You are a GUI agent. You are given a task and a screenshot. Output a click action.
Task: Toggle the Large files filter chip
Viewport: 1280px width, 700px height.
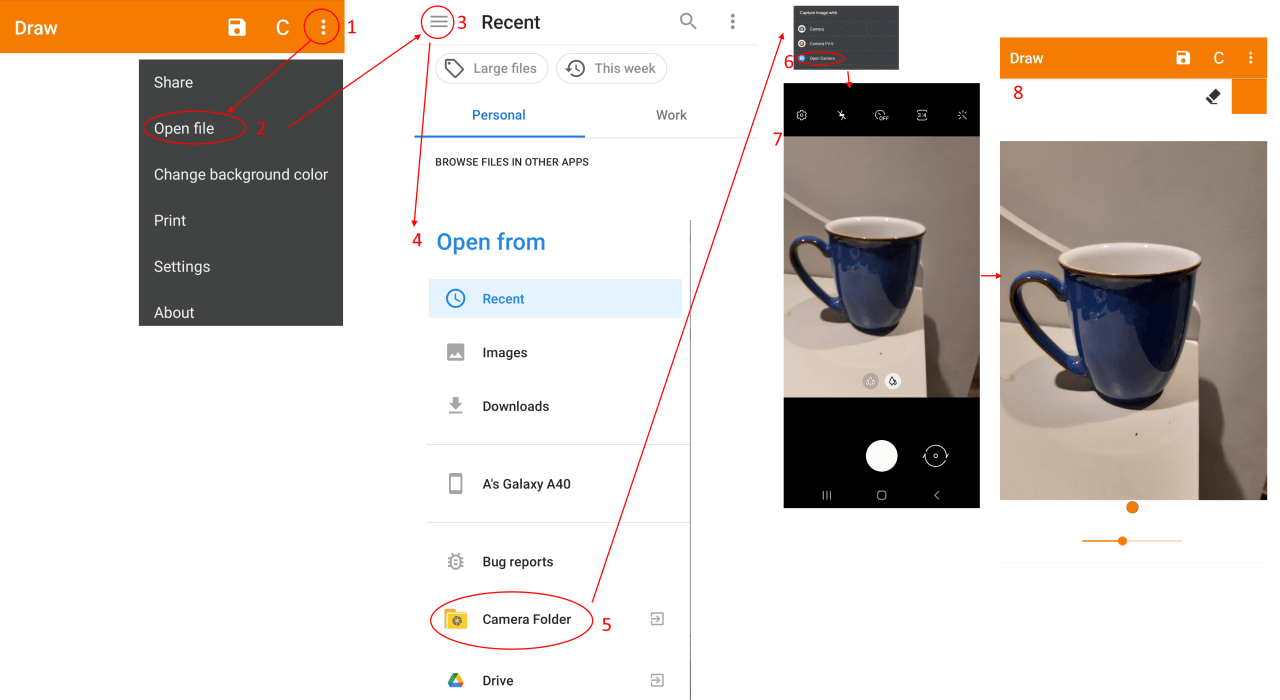pos(492,68)
